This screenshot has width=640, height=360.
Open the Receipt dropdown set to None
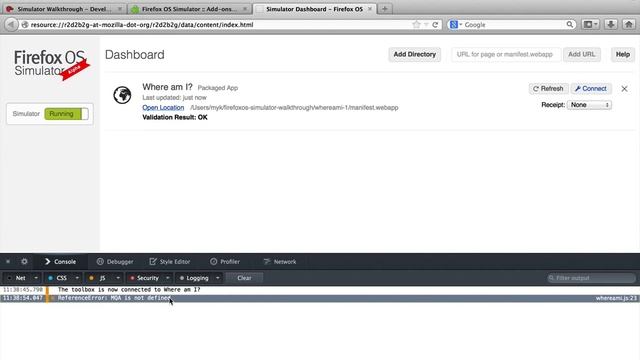coord(589,105)
